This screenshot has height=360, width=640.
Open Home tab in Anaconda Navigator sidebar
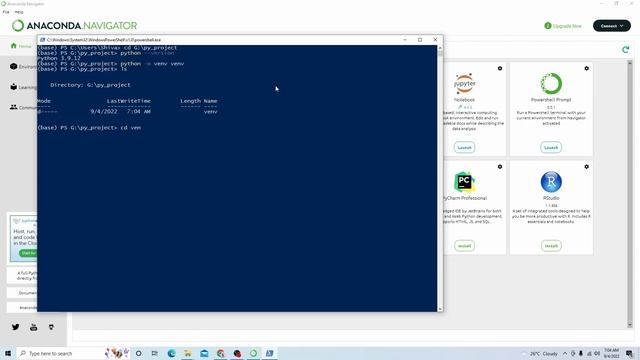coord(21,46)
